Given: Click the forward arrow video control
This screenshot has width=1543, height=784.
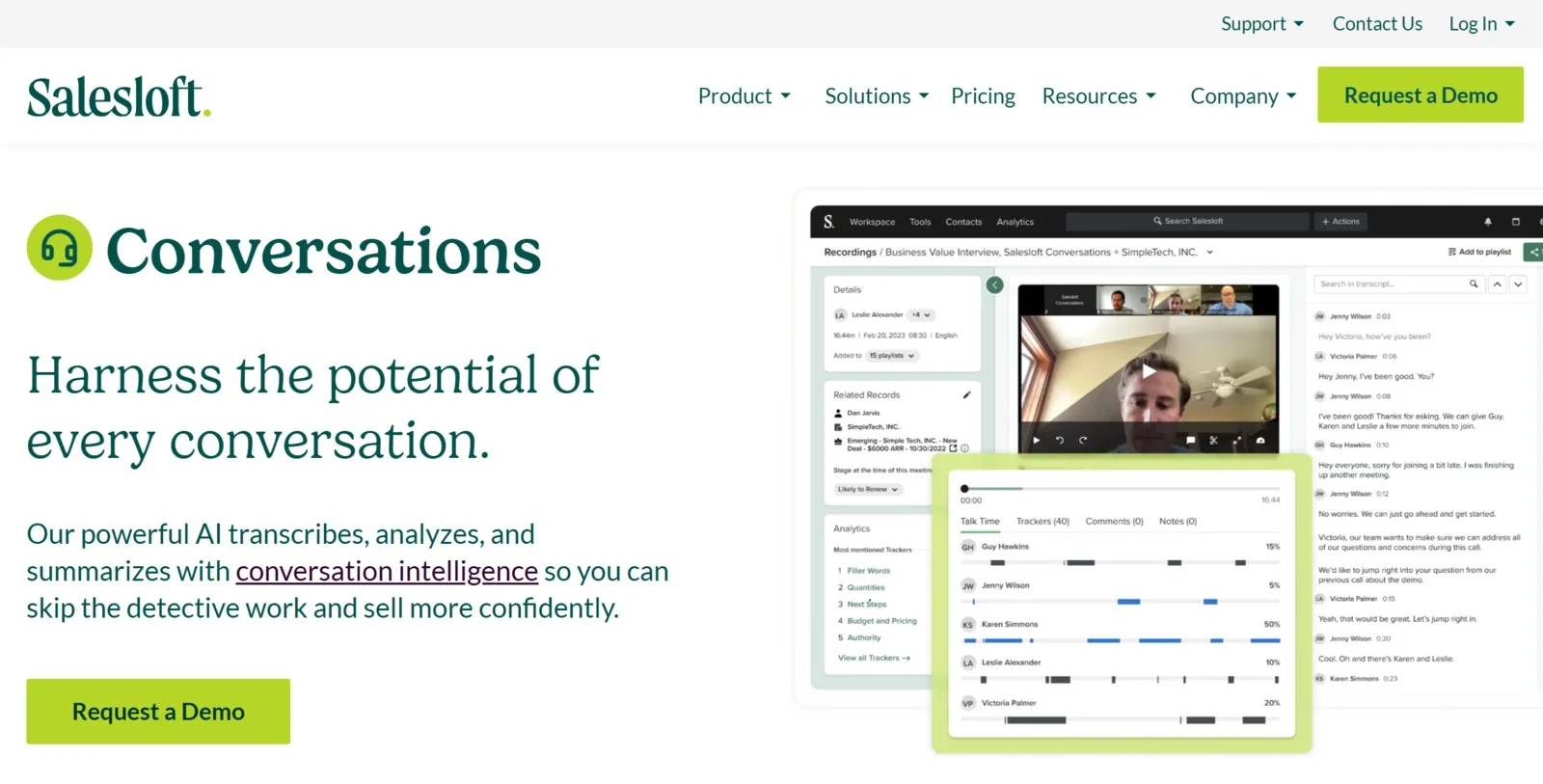Looking at the screenshot, I should click(1083, 440).
